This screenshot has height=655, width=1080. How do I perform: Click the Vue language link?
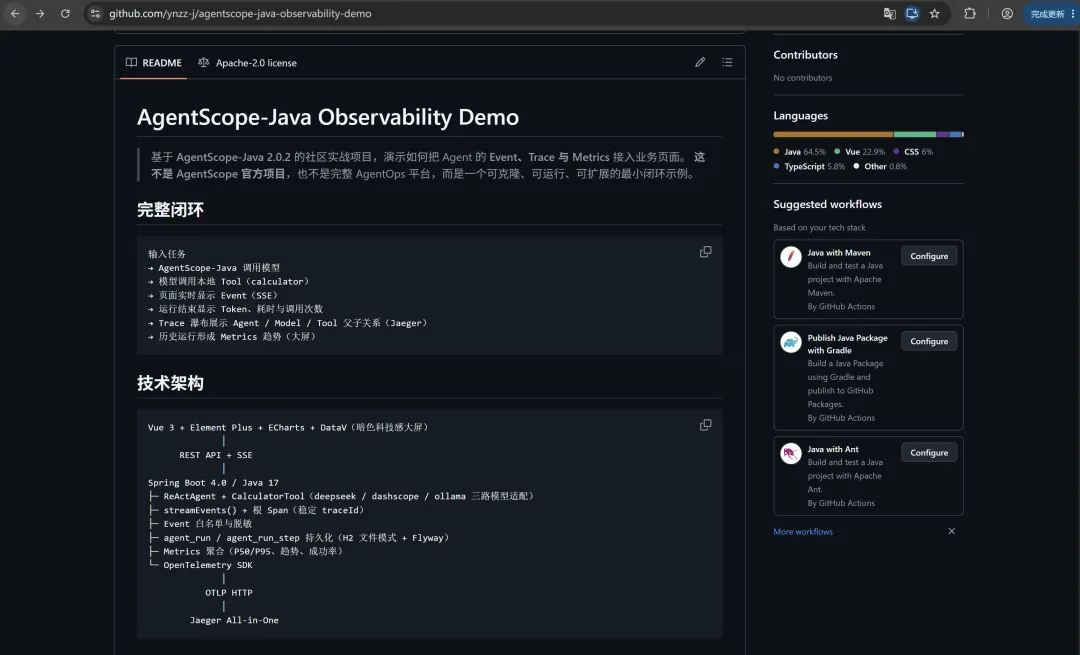(x=860, y=152)
